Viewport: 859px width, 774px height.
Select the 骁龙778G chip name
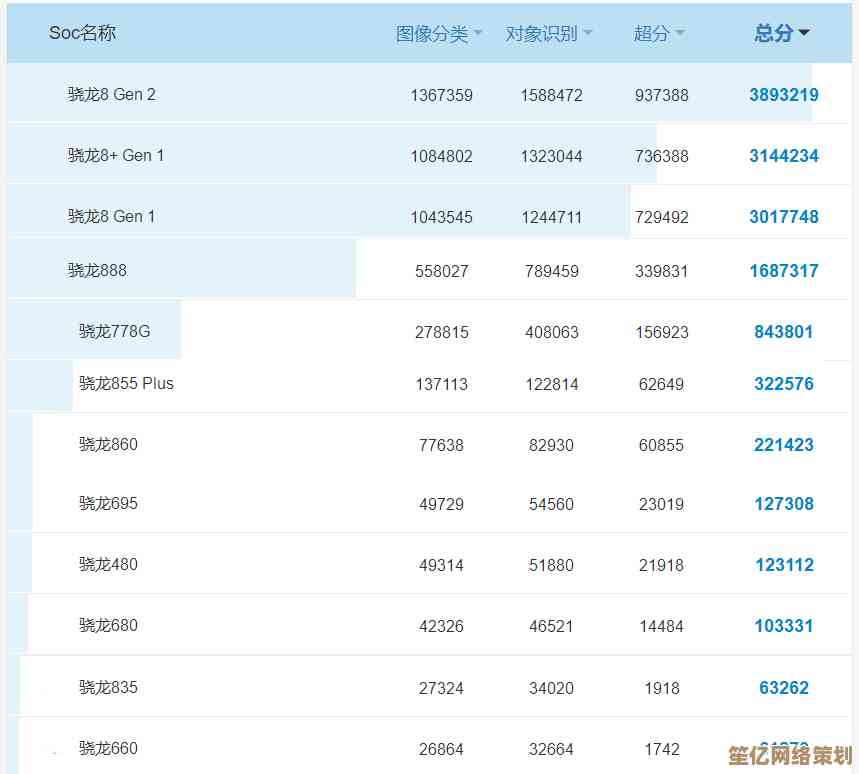pos(114,331)
